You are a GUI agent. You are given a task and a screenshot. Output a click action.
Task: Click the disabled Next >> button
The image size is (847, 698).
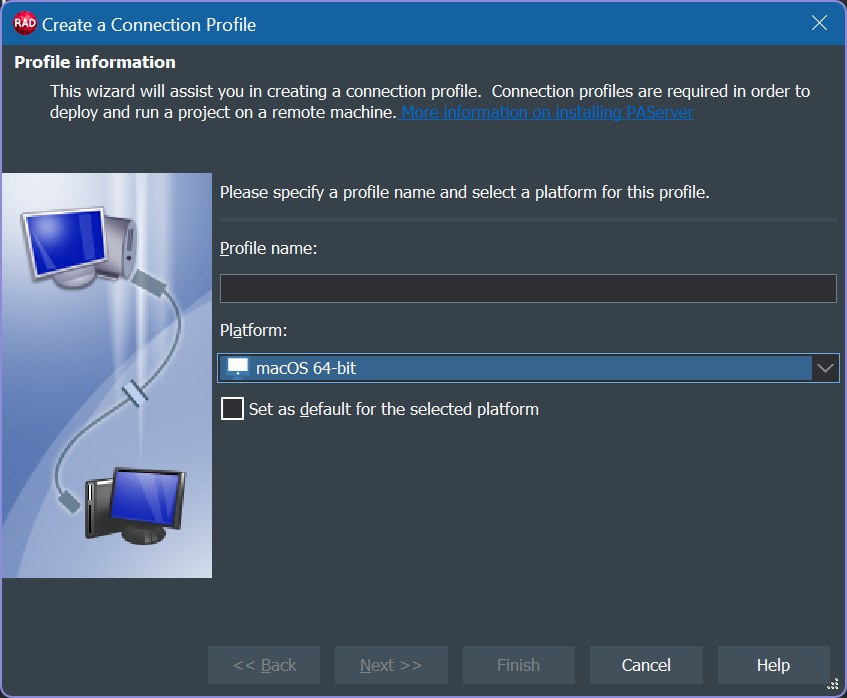(391, 665)
